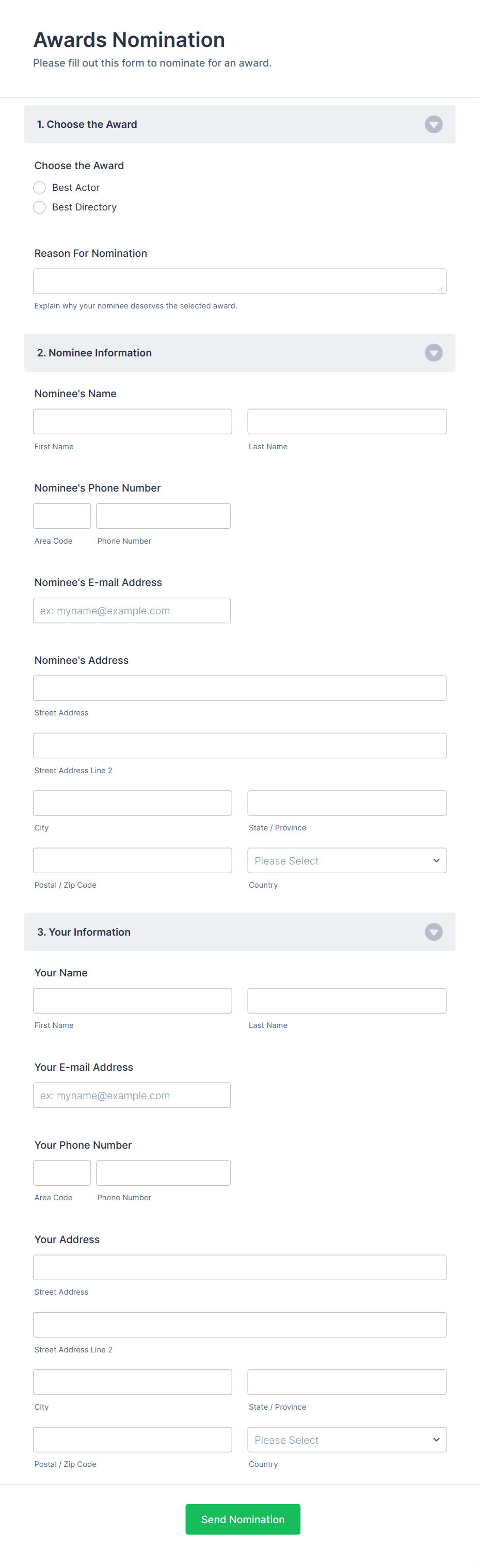Image resolution: width=480 pixels, height=1568 pixels.
Task: Open your Country dropdown
Action: pyautogui.click(x=346, y=1439)
